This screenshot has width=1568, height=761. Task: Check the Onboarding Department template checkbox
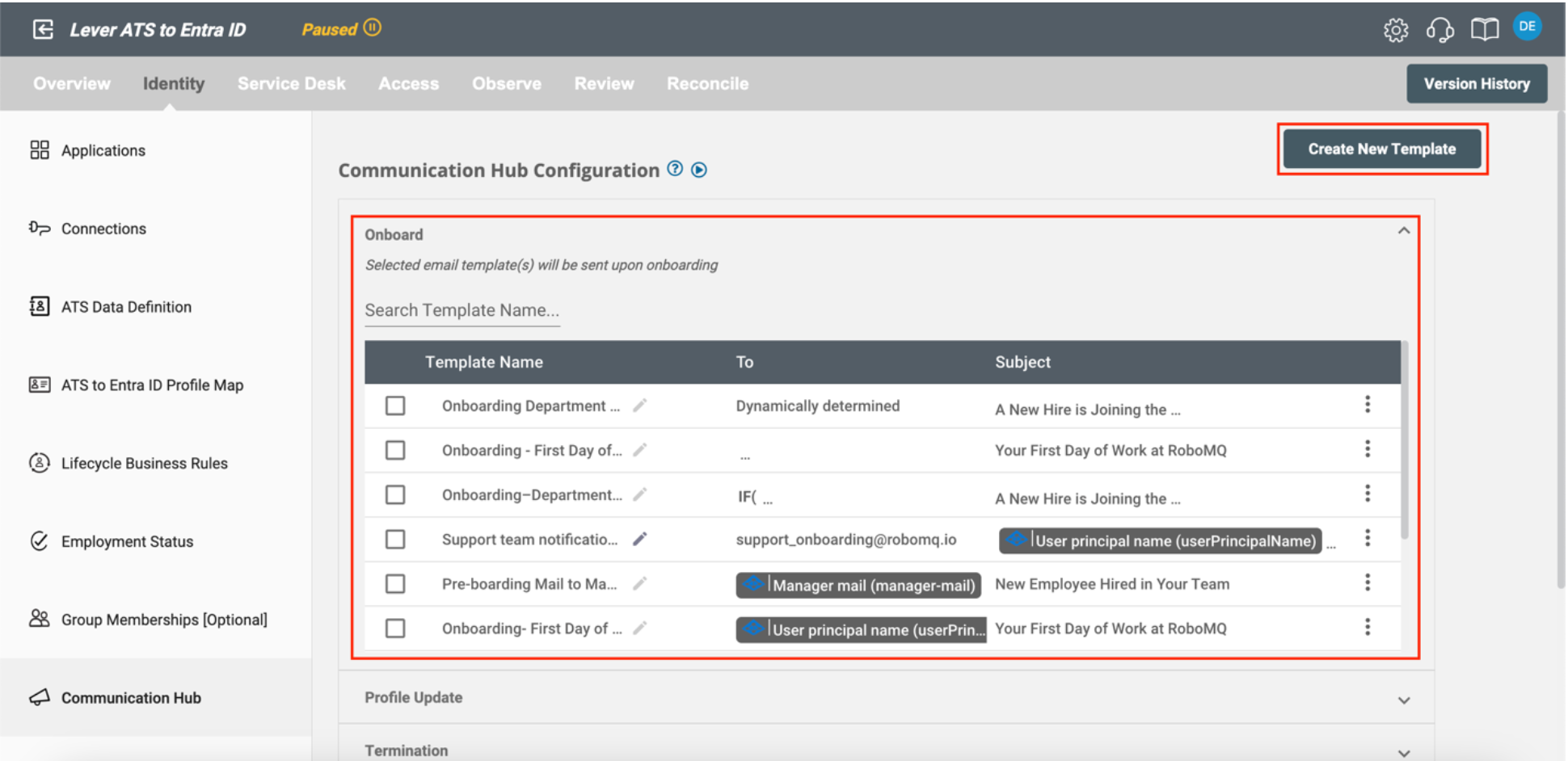point(395,406)
